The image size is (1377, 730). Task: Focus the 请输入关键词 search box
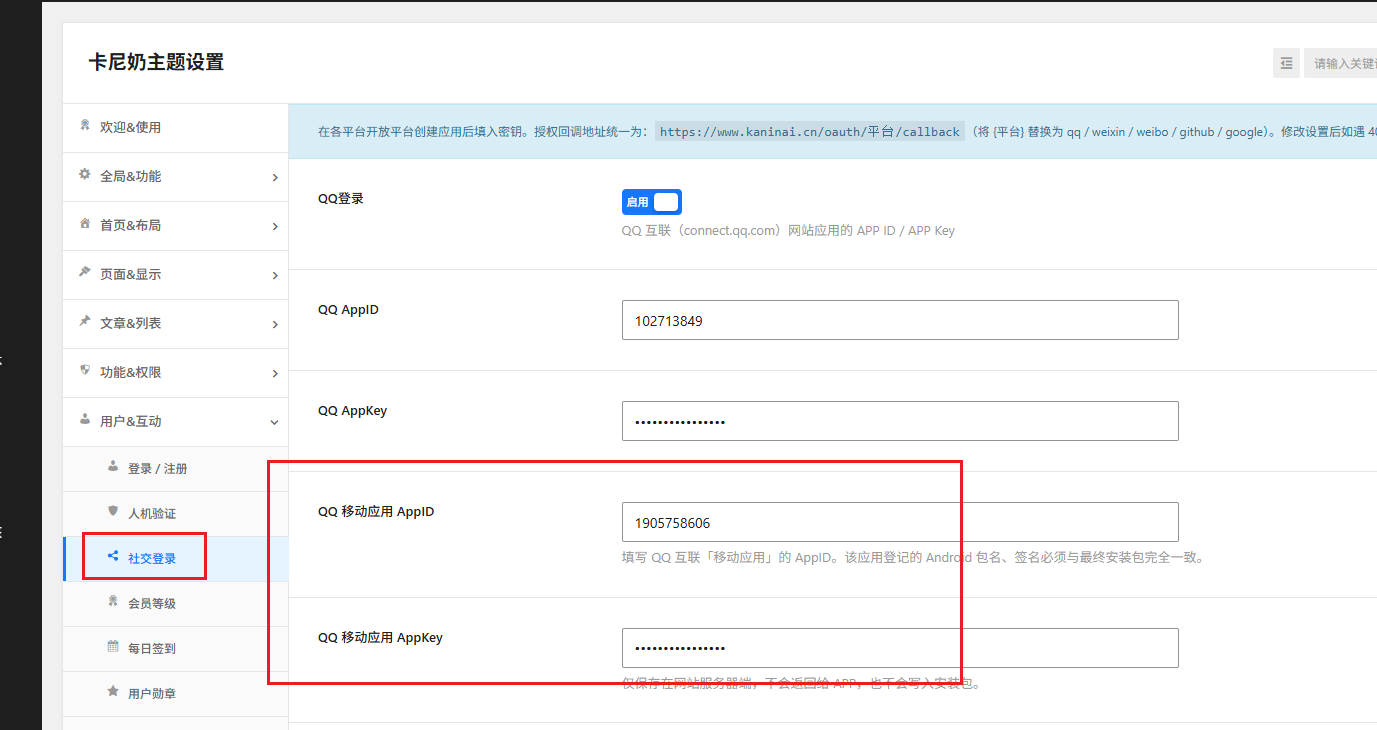[1340, 63]
